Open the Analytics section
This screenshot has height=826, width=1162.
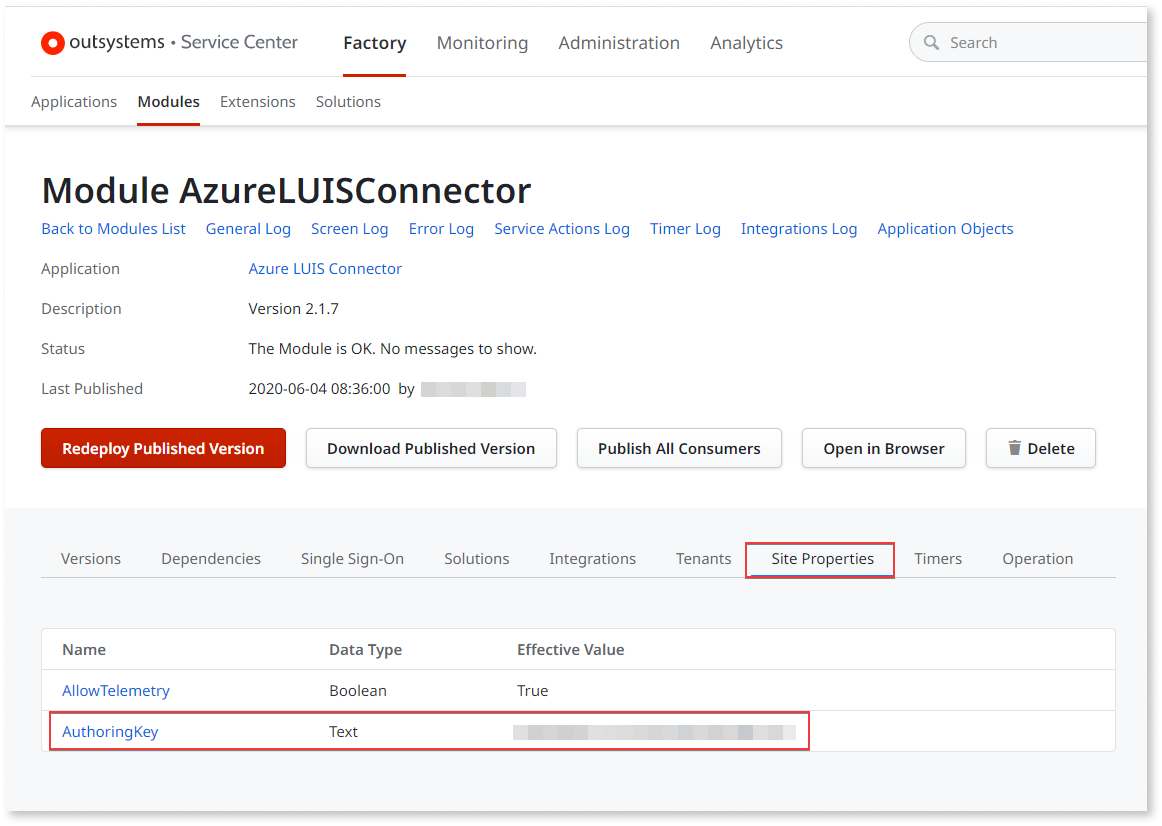click(746, 42)
